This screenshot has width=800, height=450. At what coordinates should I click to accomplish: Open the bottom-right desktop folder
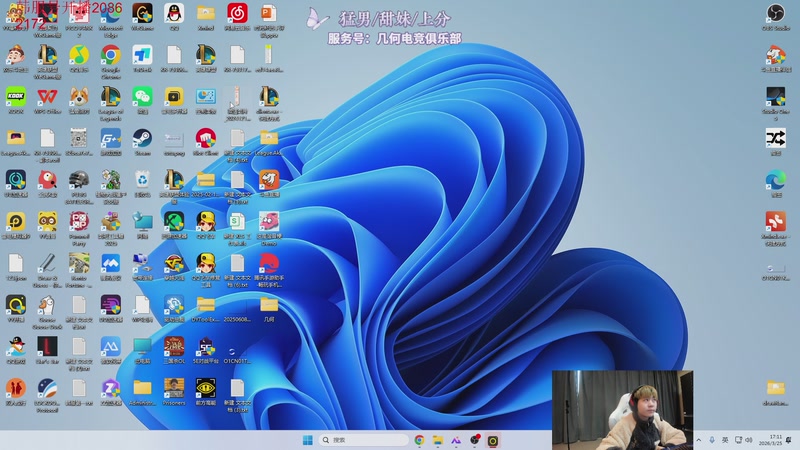[x=776, y=388]
